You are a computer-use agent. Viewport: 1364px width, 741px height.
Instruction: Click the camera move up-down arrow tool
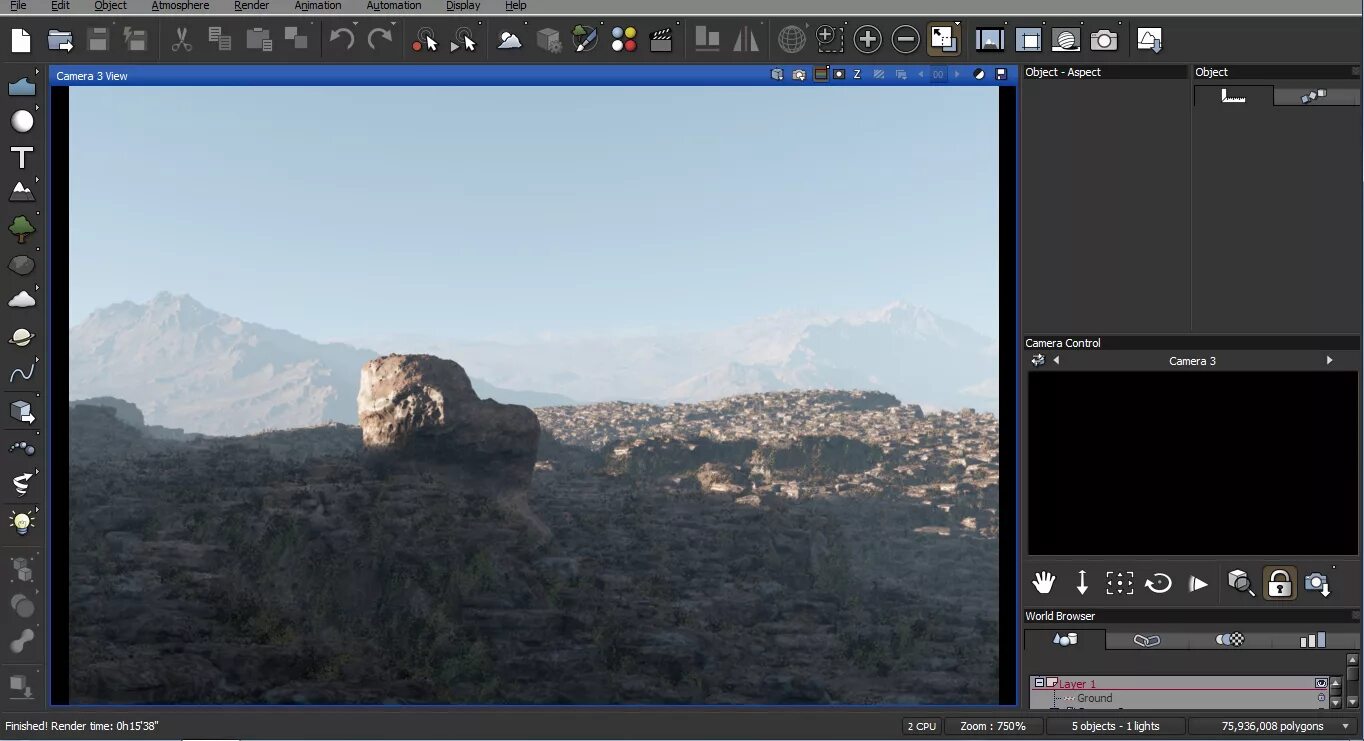[1082, 583]
